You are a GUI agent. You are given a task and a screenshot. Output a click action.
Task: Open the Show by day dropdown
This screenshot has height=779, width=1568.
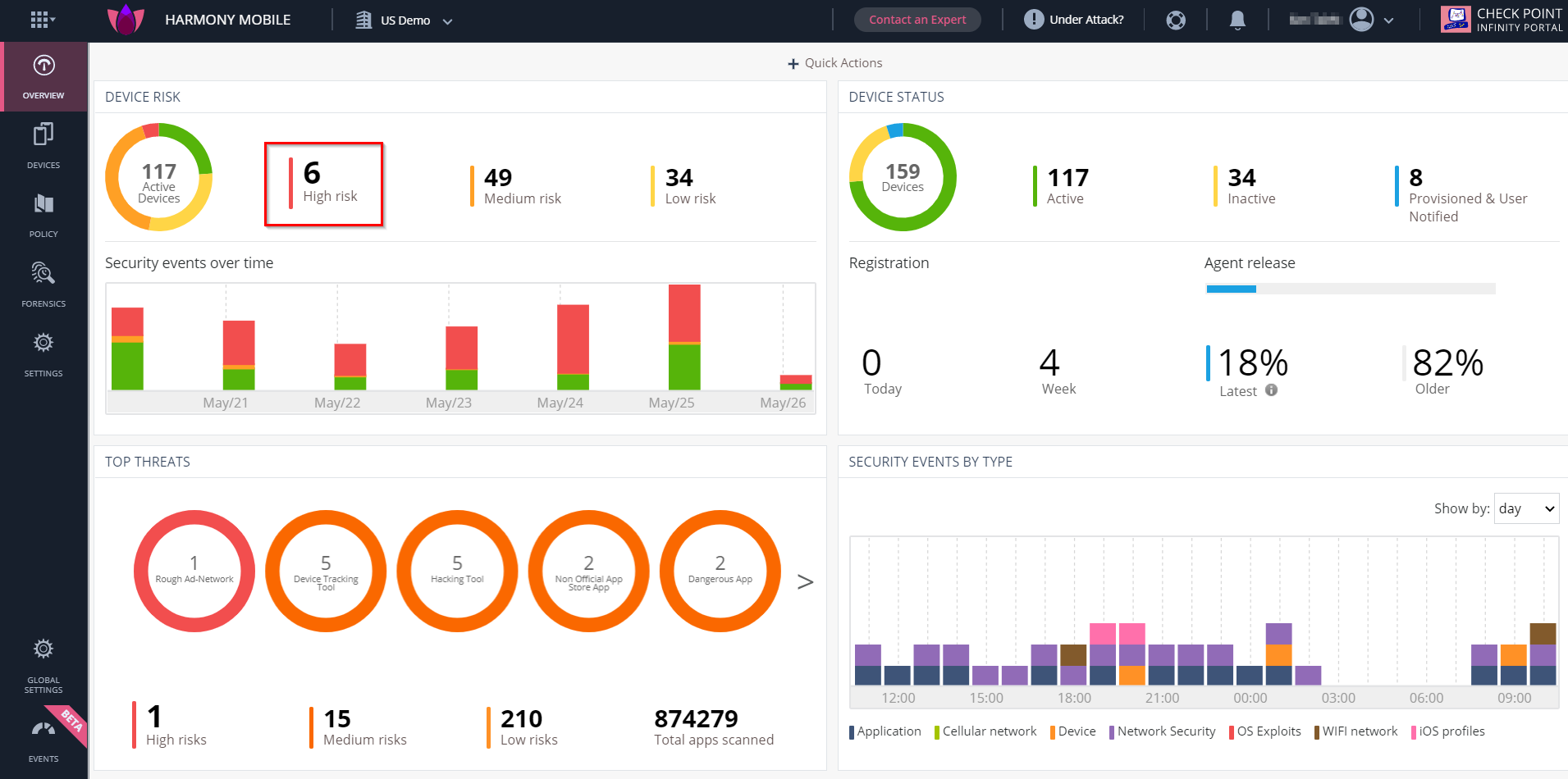tap(1526, 508)
